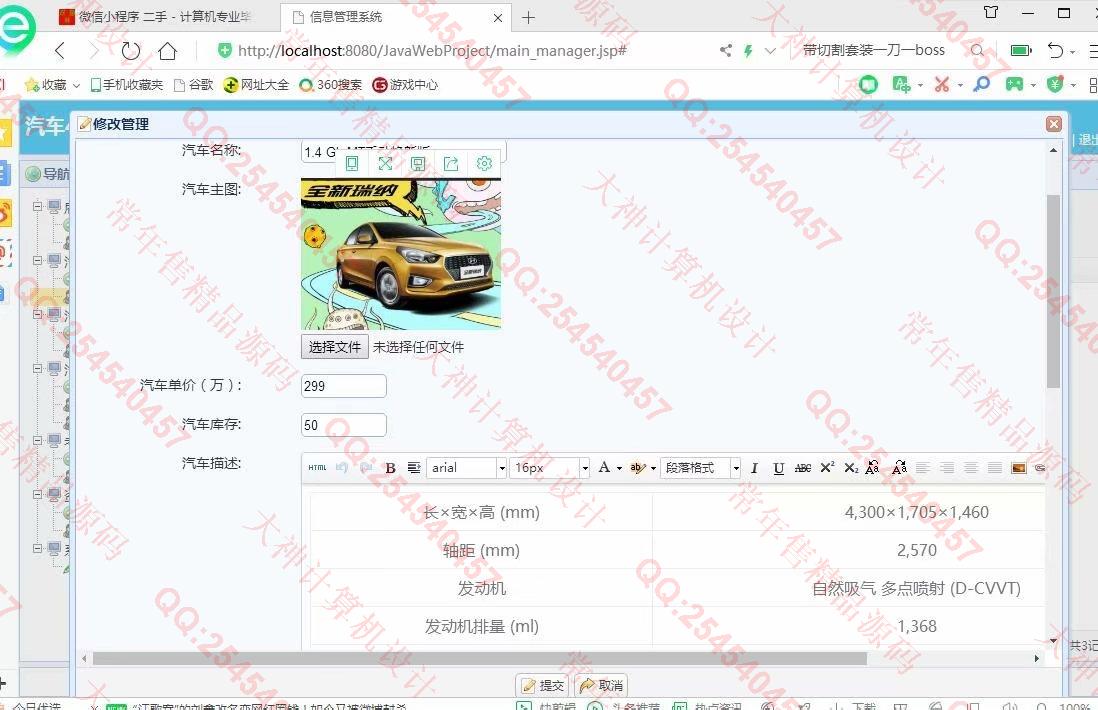Open the 收藏 favorites bookmark menu
Screen dimensions: 1098x710
[x=52, y=85]
